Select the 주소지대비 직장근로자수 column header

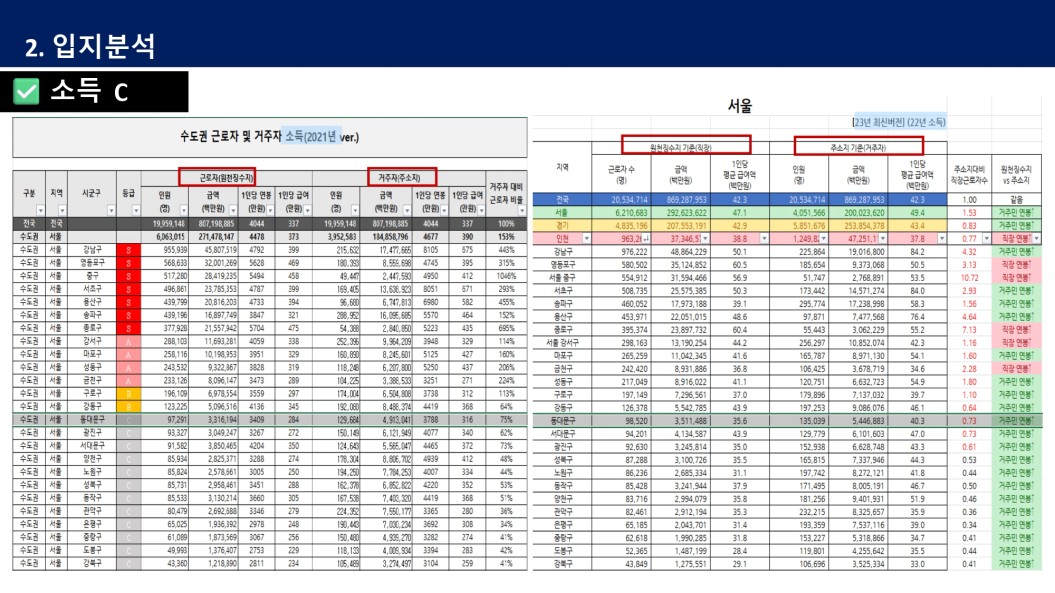point(970,174)
